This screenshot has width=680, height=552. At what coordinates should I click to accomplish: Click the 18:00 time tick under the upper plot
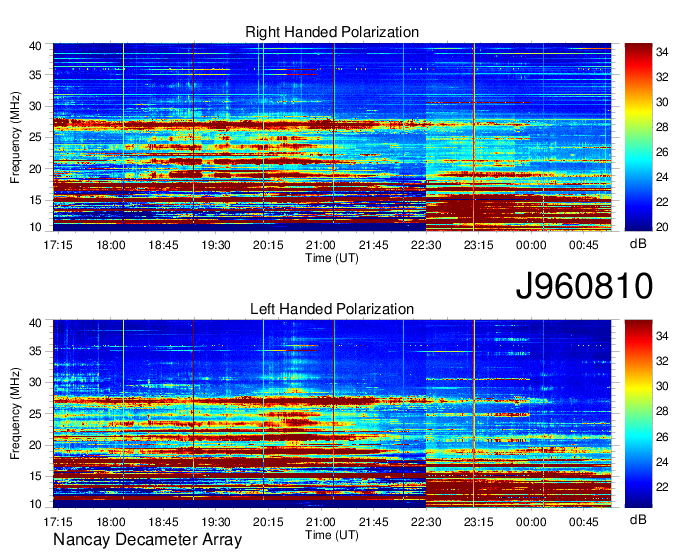111,245
